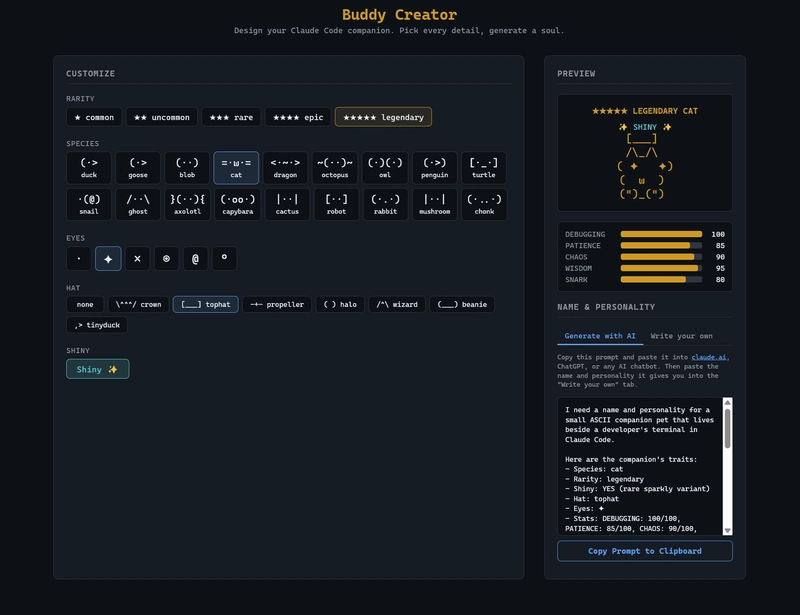Click Copy Prompt to Clipboard button
This screenshot has width=800, height=615.
[644, 551]
